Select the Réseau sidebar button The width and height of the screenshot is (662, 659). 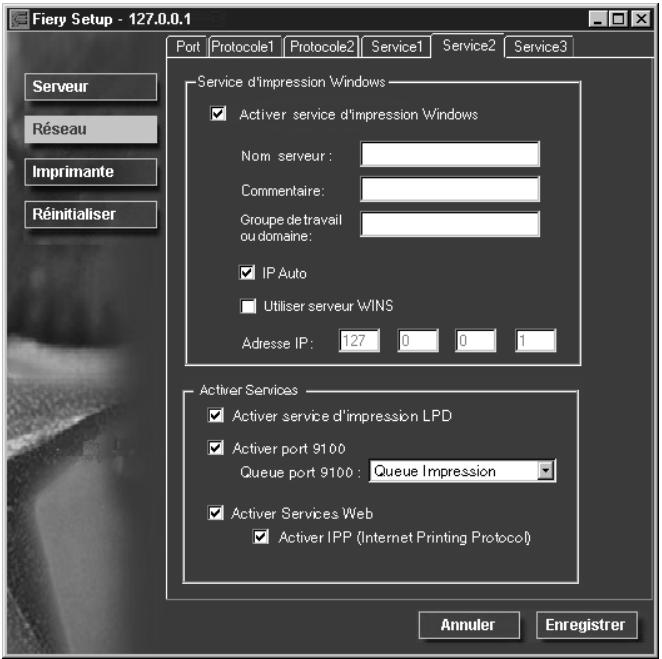point(91,129)
